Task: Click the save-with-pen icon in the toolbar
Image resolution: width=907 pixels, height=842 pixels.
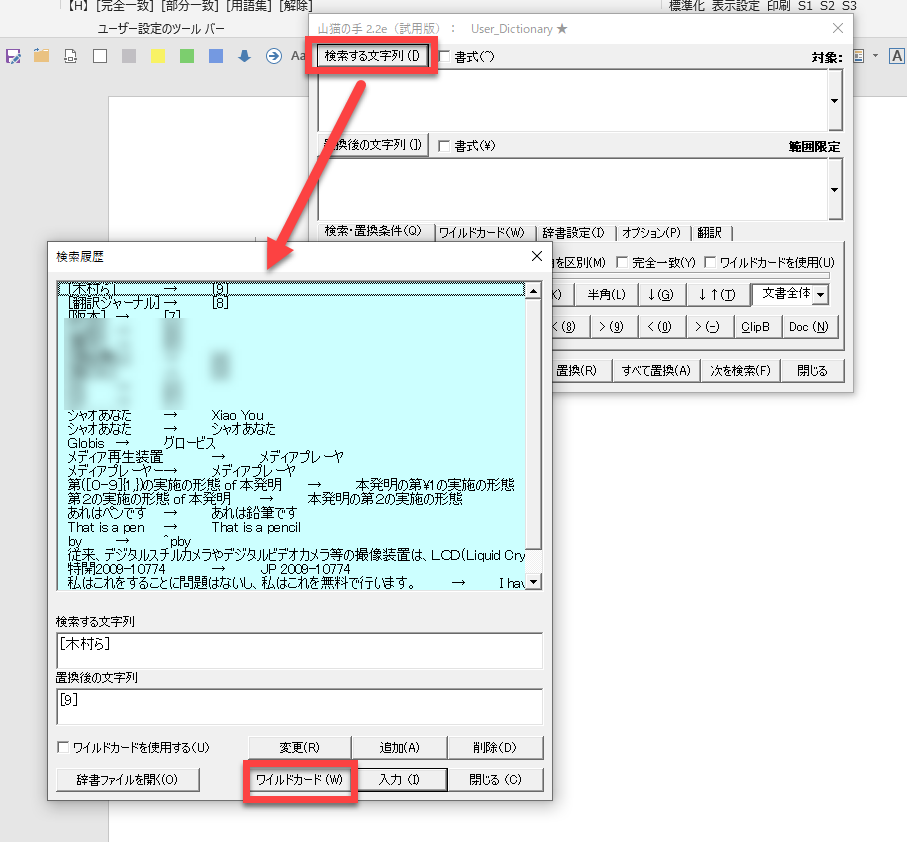Action: tap(13, 56)
